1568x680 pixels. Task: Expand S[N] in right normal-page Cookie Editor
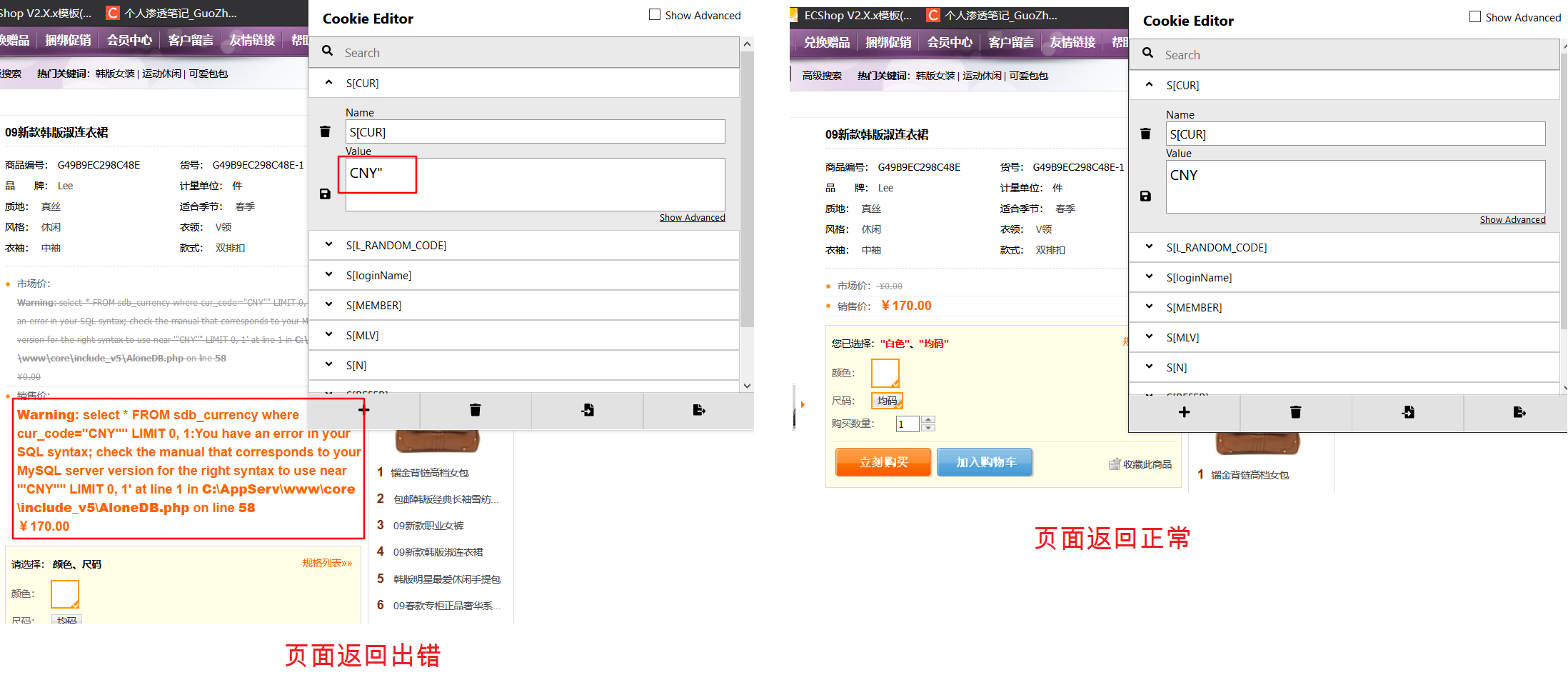coord(1149,367)
